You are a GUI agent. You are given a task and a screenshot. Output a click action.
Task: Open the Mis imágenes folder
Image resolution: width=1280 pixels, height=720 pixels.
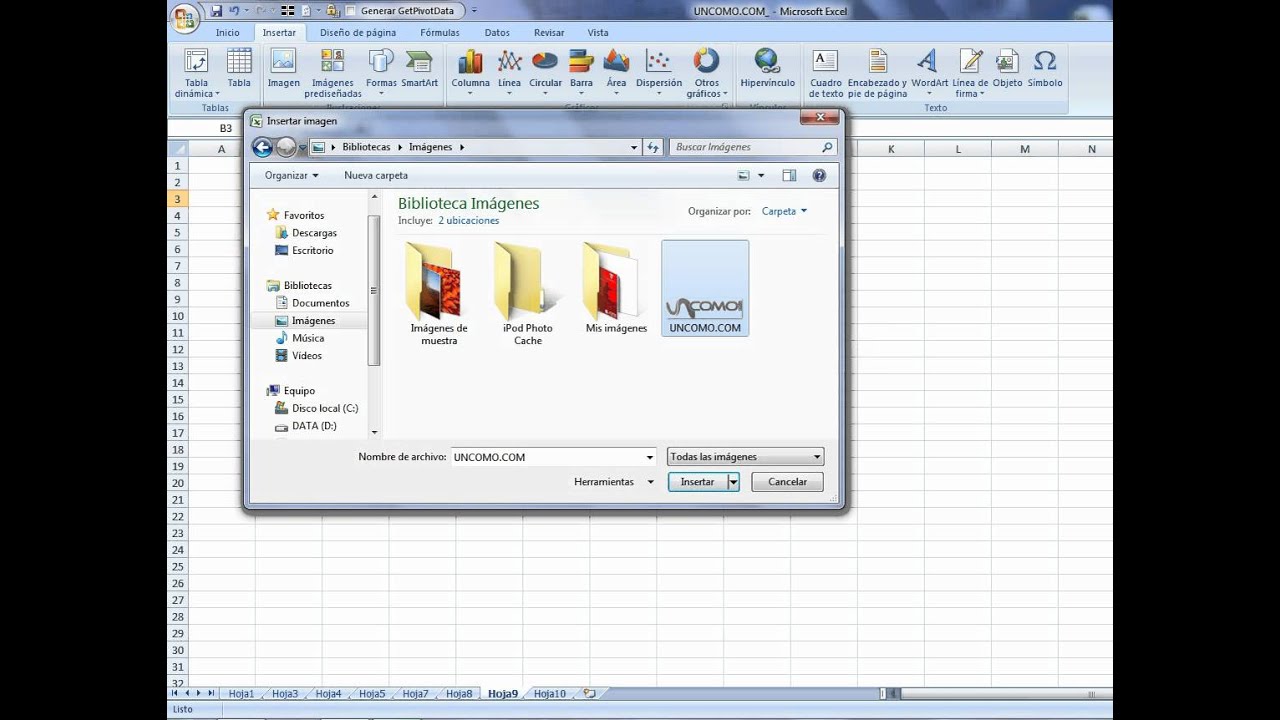pos(616,288)
